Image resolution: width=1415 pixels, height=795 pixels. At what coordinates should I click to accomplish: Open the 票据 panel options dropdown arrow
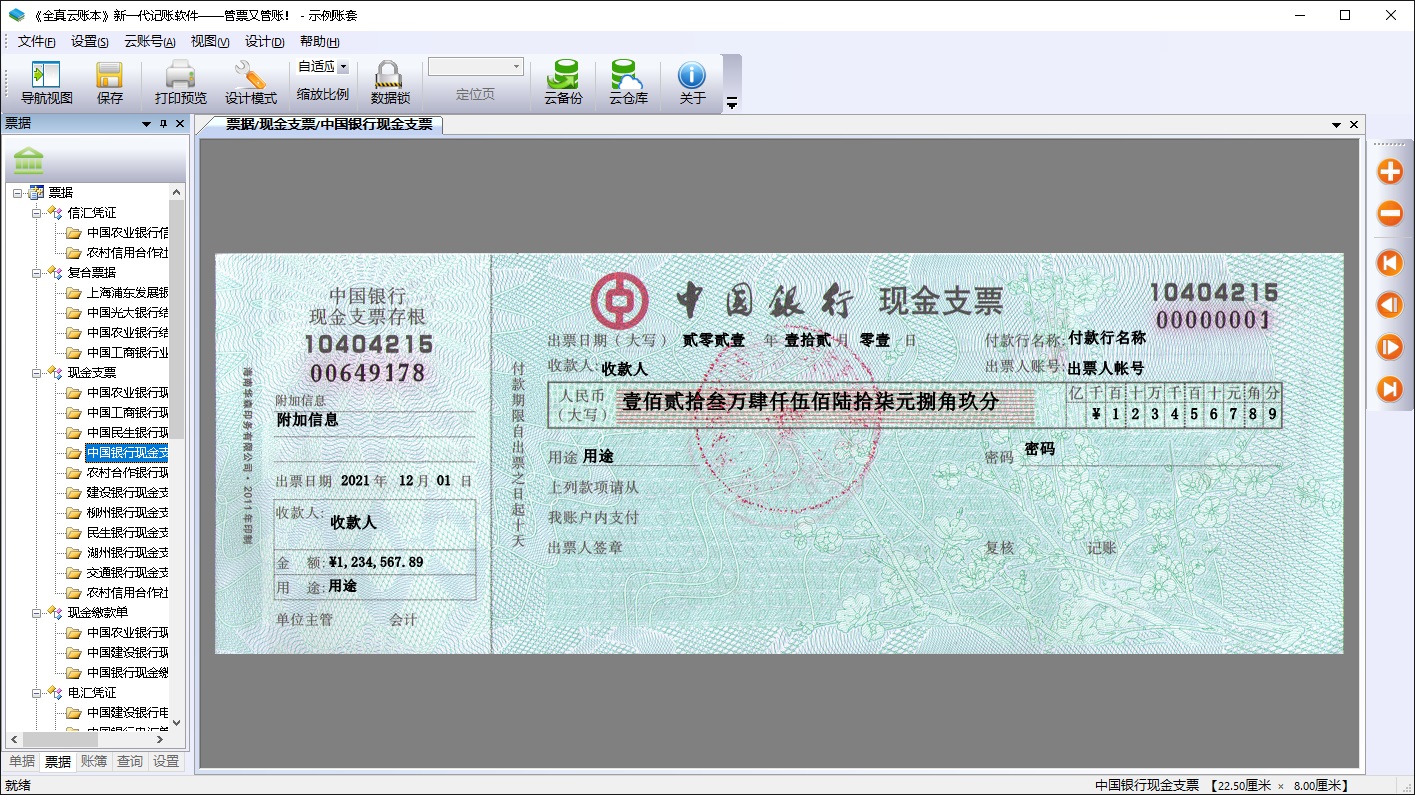click(x=146, y=124)
